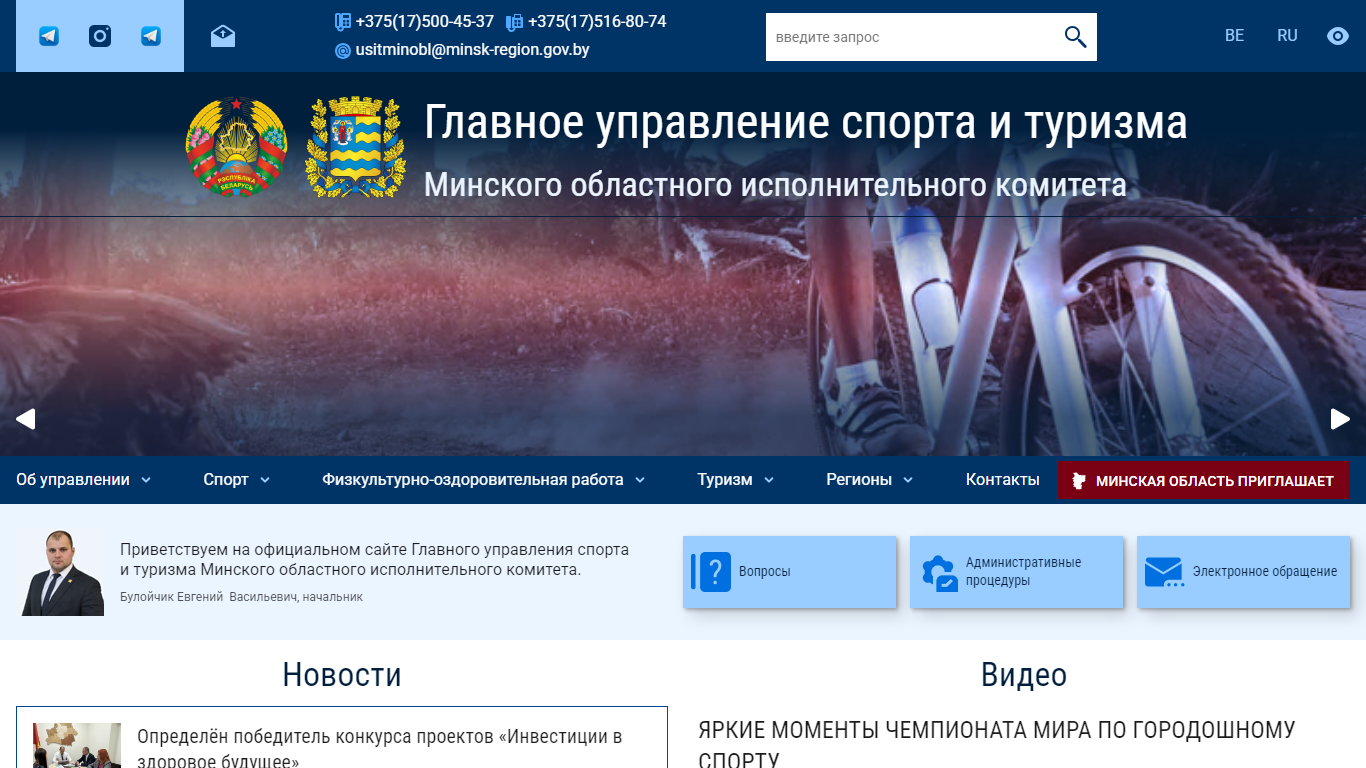Switch language to BE
1366x768 pixels.
pyautogui.click(x=1235, y=36)
